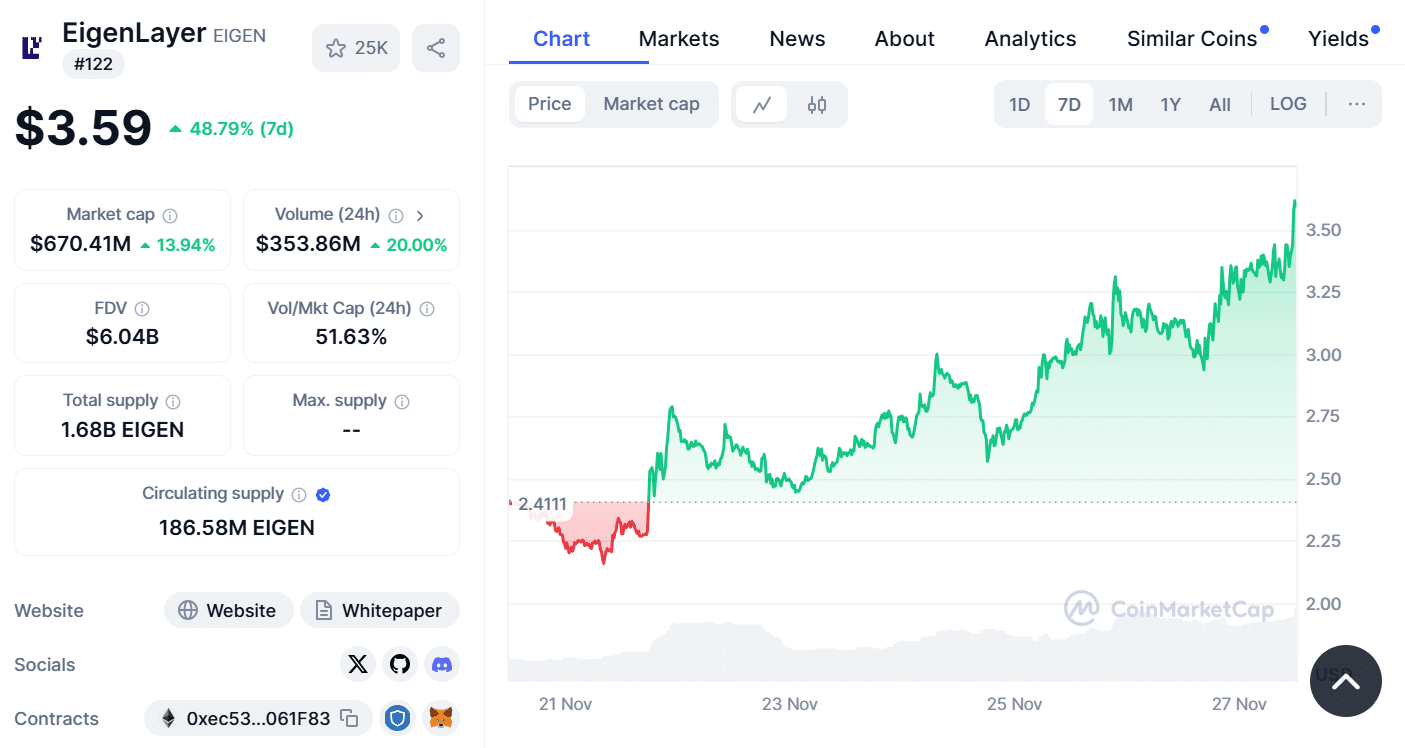
Task: Click the verified circulating supply badge
Action: click(323, 494)
